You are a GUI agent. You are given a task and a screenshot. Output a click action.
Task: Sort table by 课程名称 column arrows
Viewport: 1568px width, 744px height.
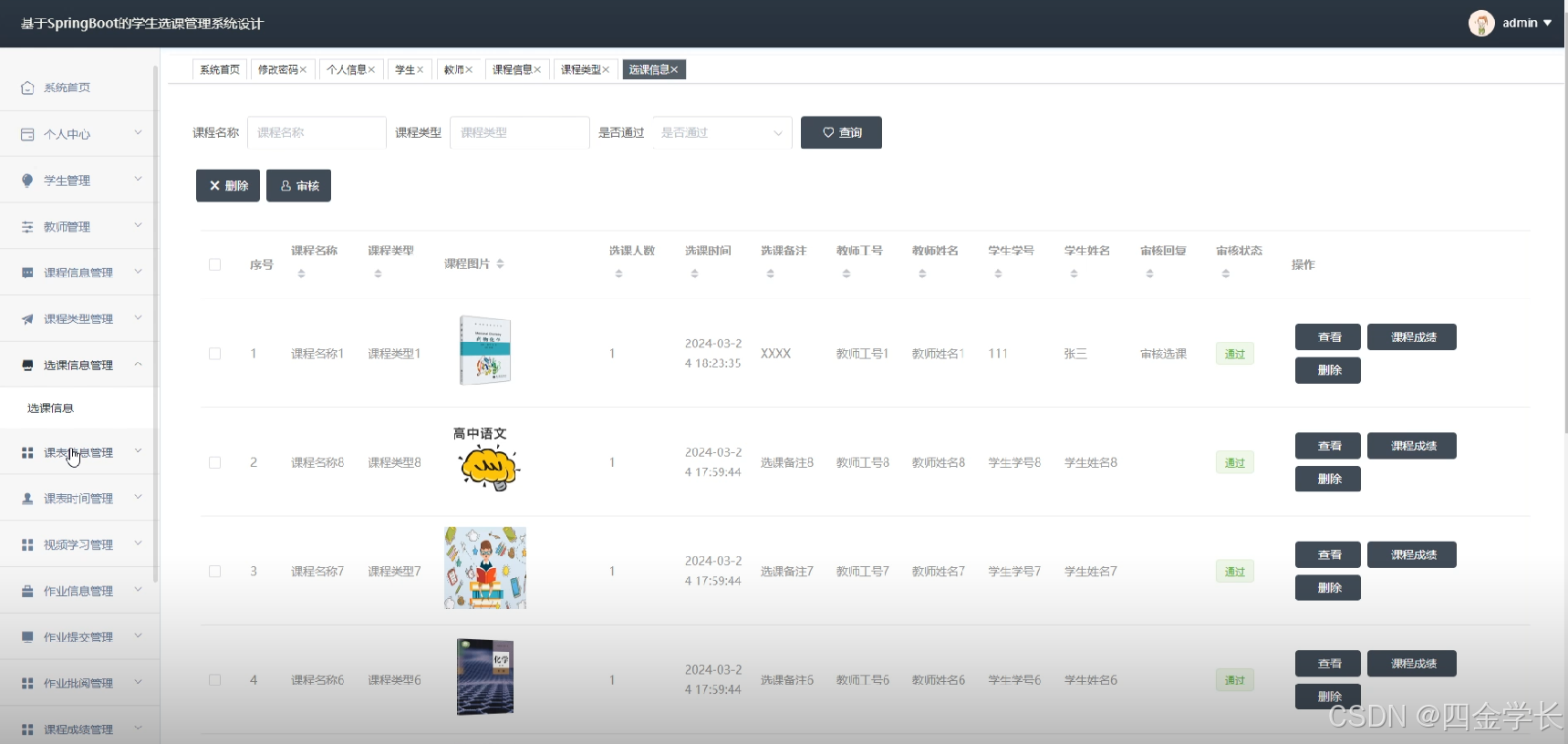(x=301, y=274)
